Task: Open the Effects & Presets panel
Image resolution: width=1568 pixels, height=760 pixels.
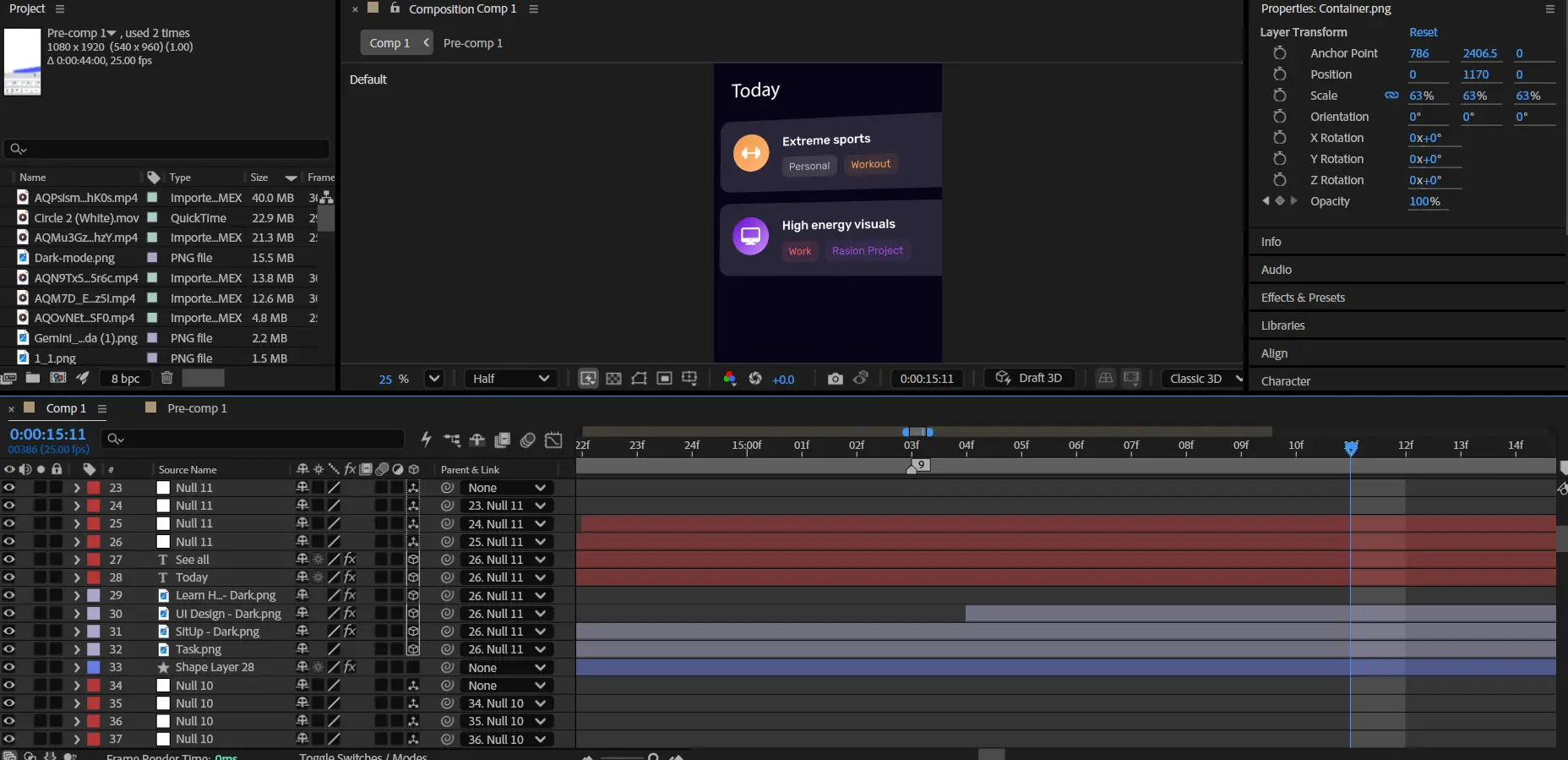Action: pyautogui.click(x=1303, y=298)
